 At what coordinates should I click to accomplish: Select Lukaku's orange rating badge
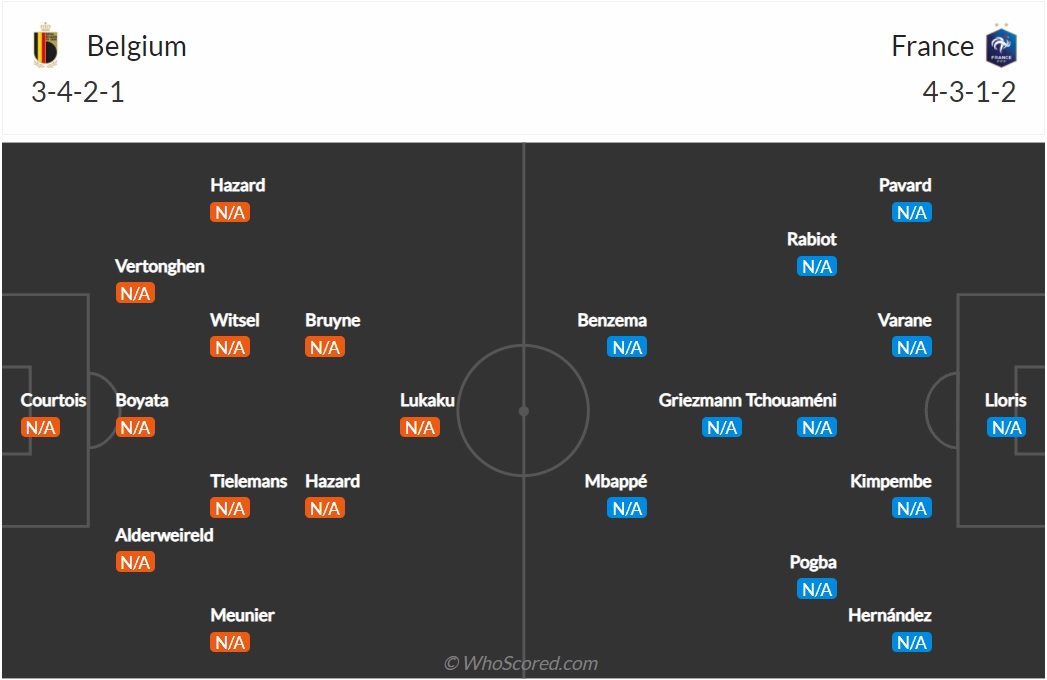pyautogui.click(x=420, y=428)
